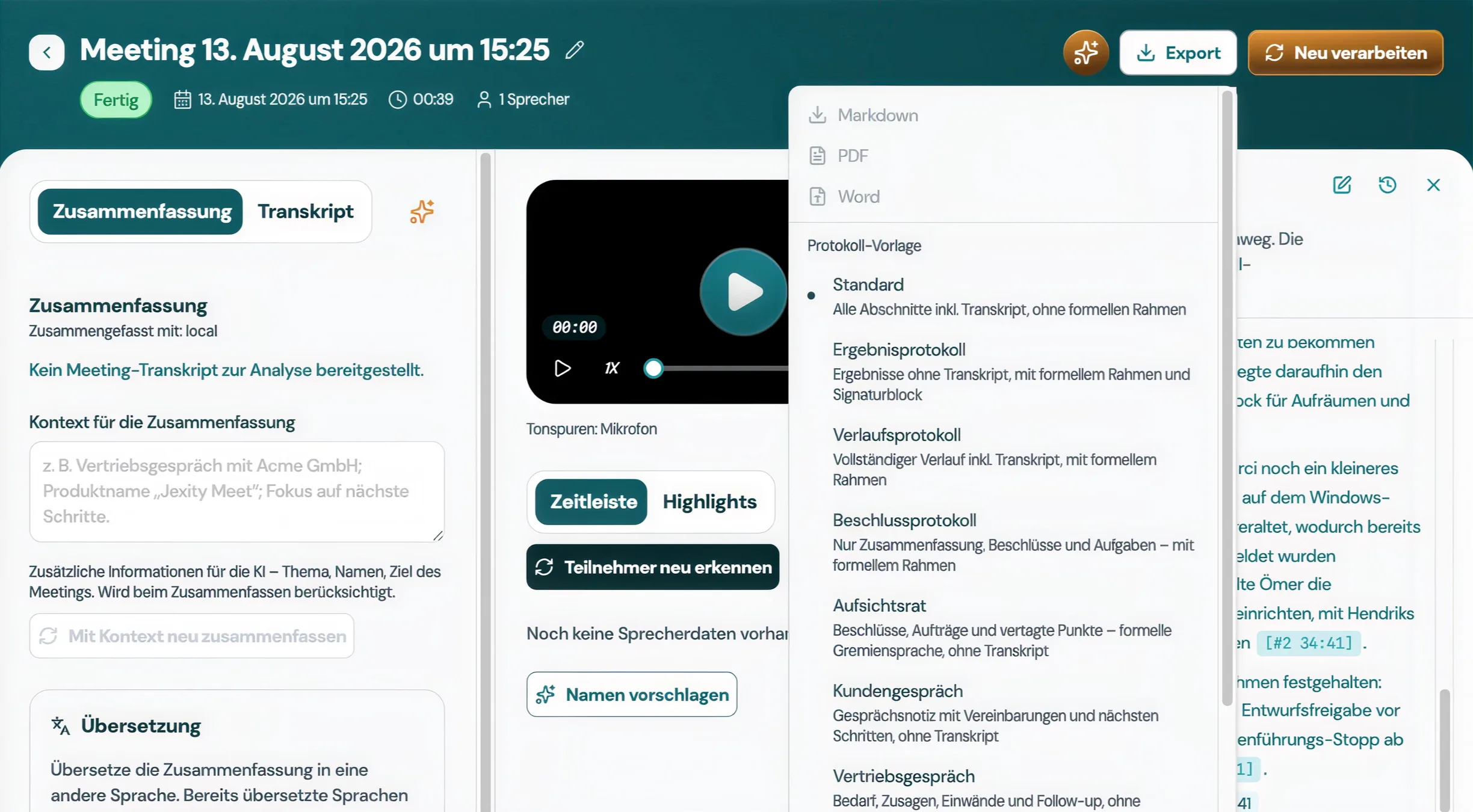
Task: Change playback speed via 1X control
Action: tap(611, 368)
